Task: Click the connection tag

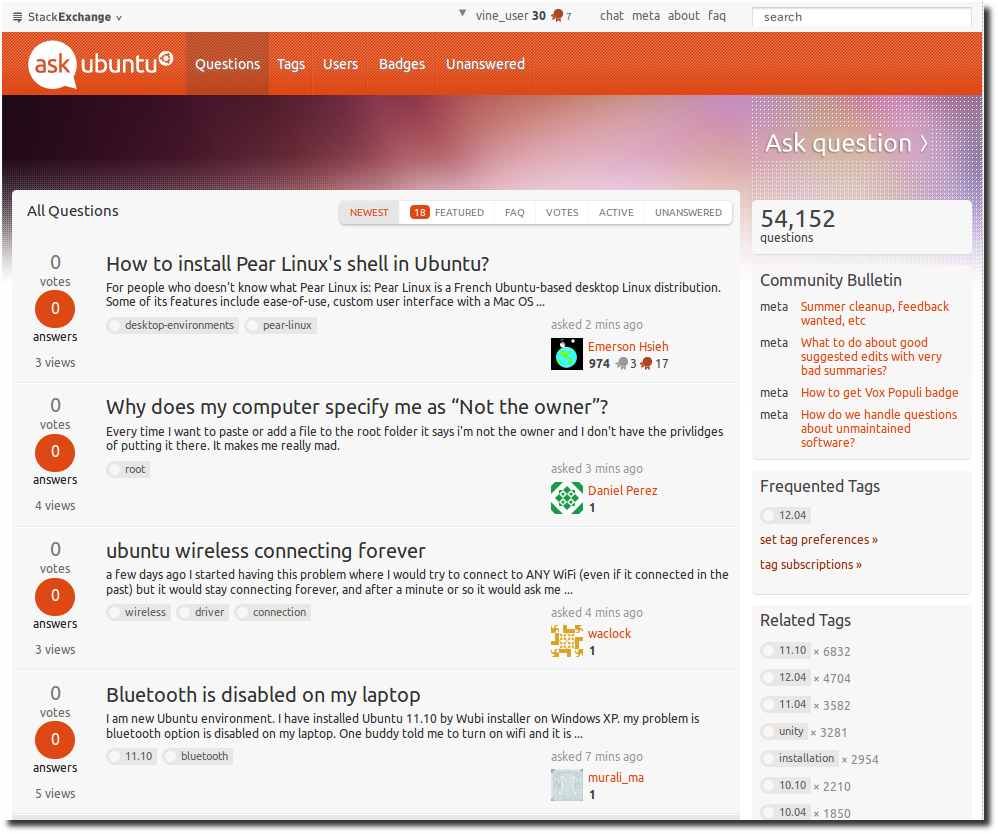Action: point(272,612)
